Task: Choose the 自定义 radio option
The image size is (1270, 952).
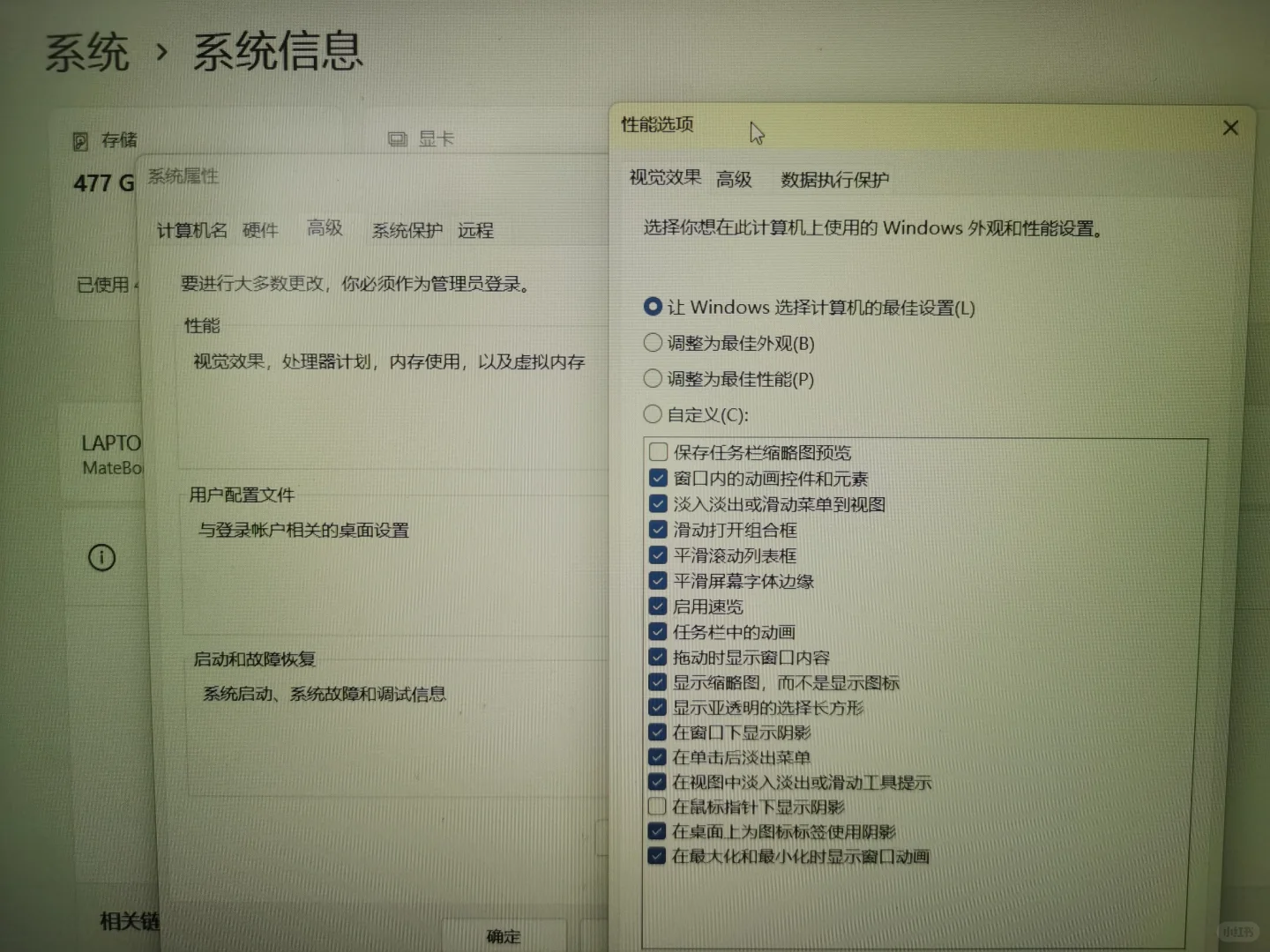Action: click(653, 413)
